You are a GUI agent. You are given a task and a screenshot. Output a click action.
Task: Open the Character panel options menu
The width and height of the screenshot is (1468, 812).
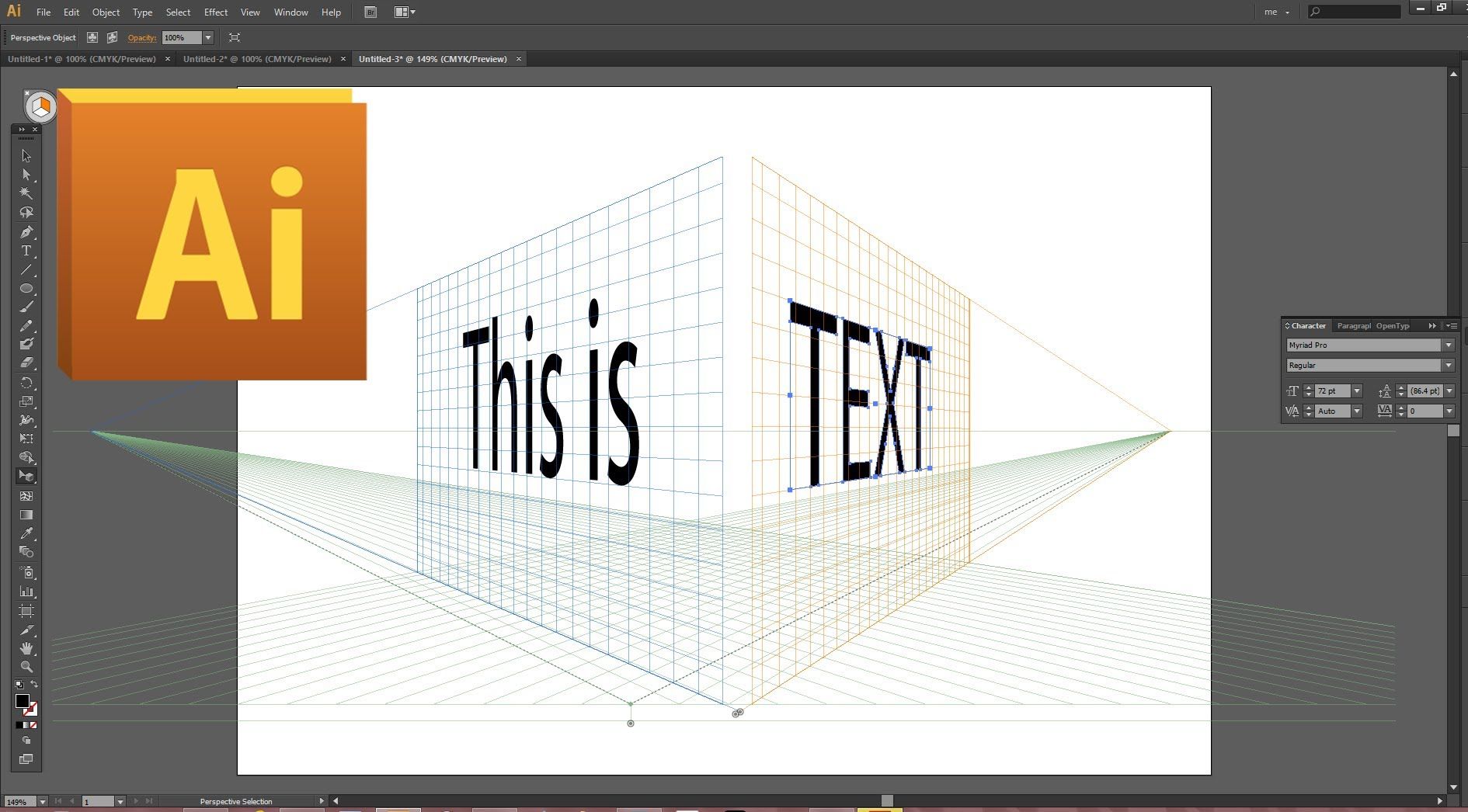click(1452, 326)
